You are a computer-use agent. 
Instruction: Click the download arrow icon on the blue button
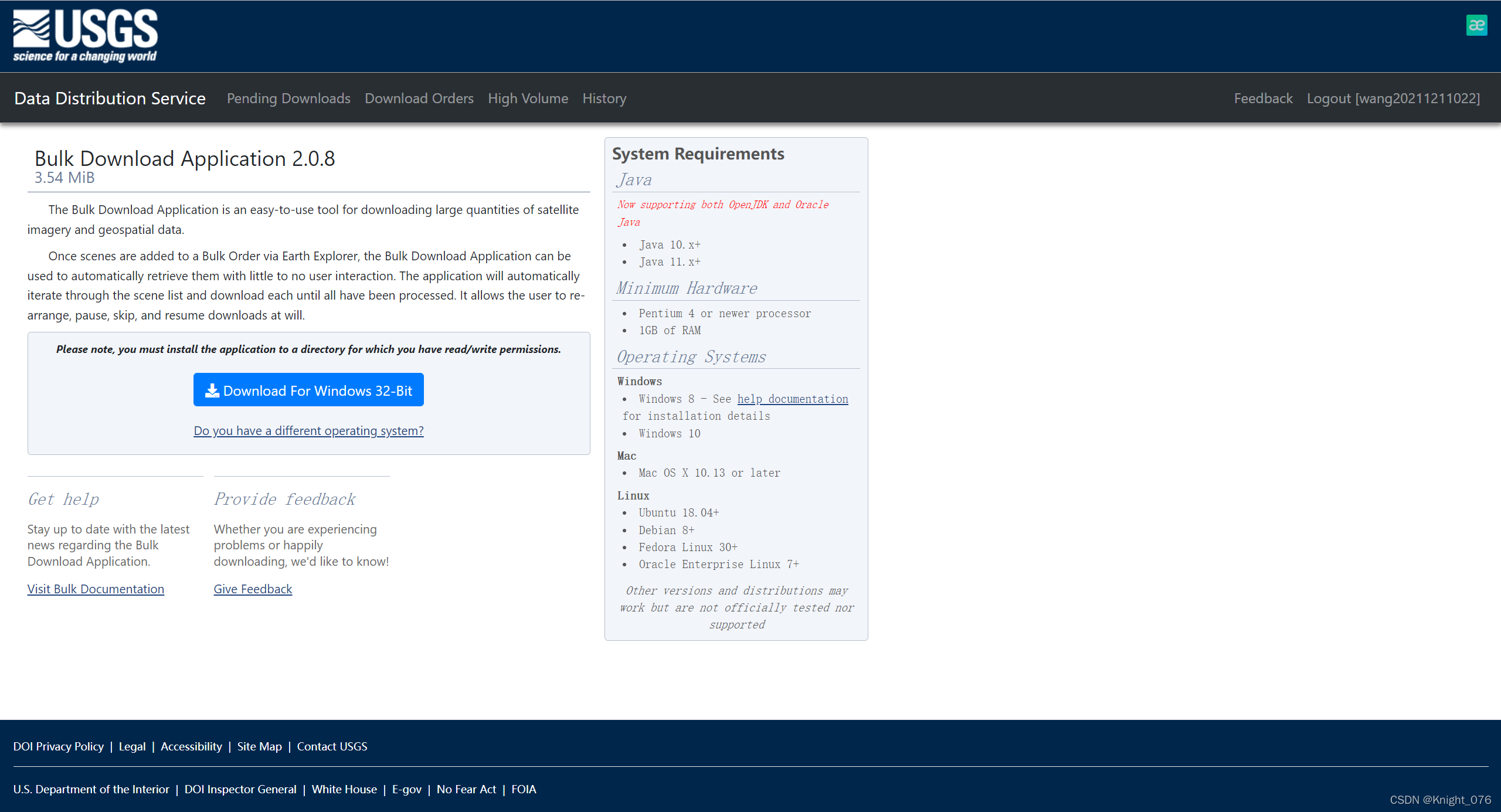pyautogui.click(x=212, y=390)
